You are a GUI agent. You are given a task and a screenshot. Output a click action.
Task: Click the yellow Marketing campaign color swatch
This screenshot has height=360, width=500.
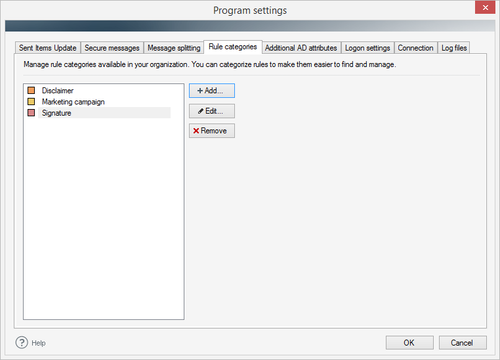31,102
